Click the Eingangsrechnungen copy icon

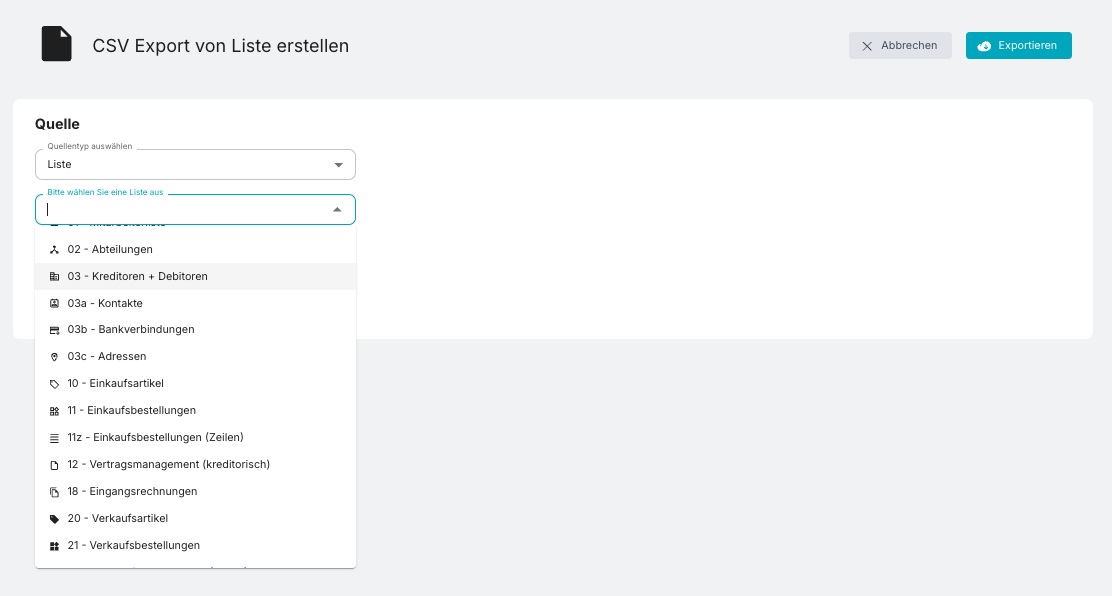(x=54, y=492)
